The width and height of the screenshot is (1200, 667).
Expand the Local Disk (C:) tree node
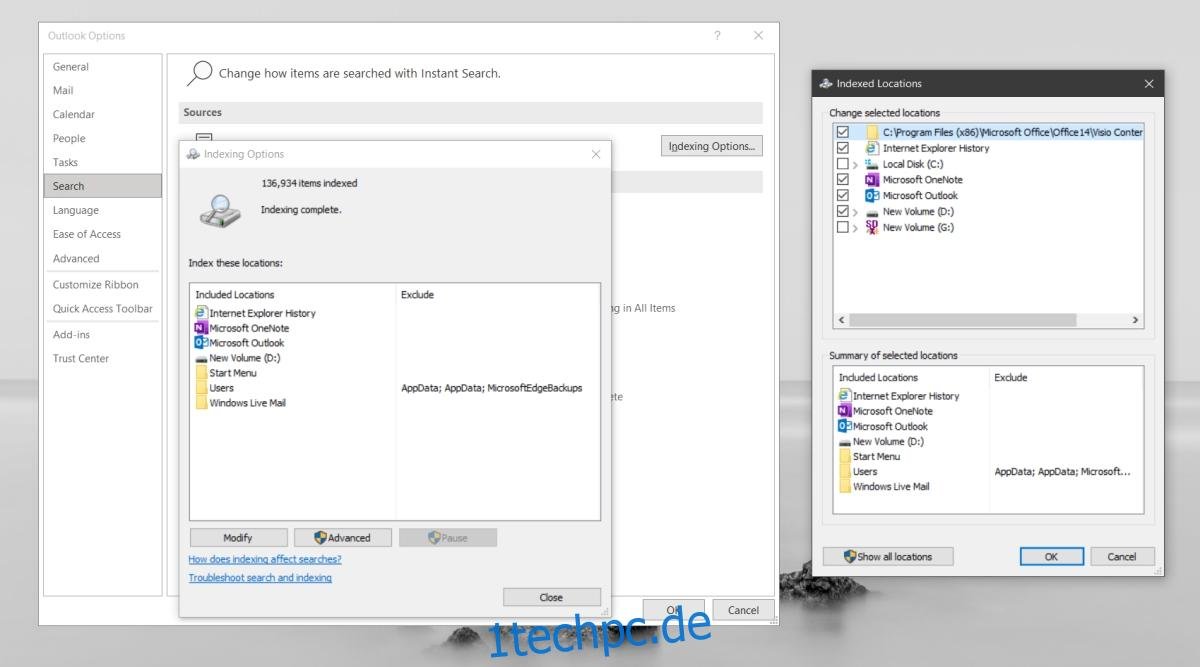pos(856,164)
